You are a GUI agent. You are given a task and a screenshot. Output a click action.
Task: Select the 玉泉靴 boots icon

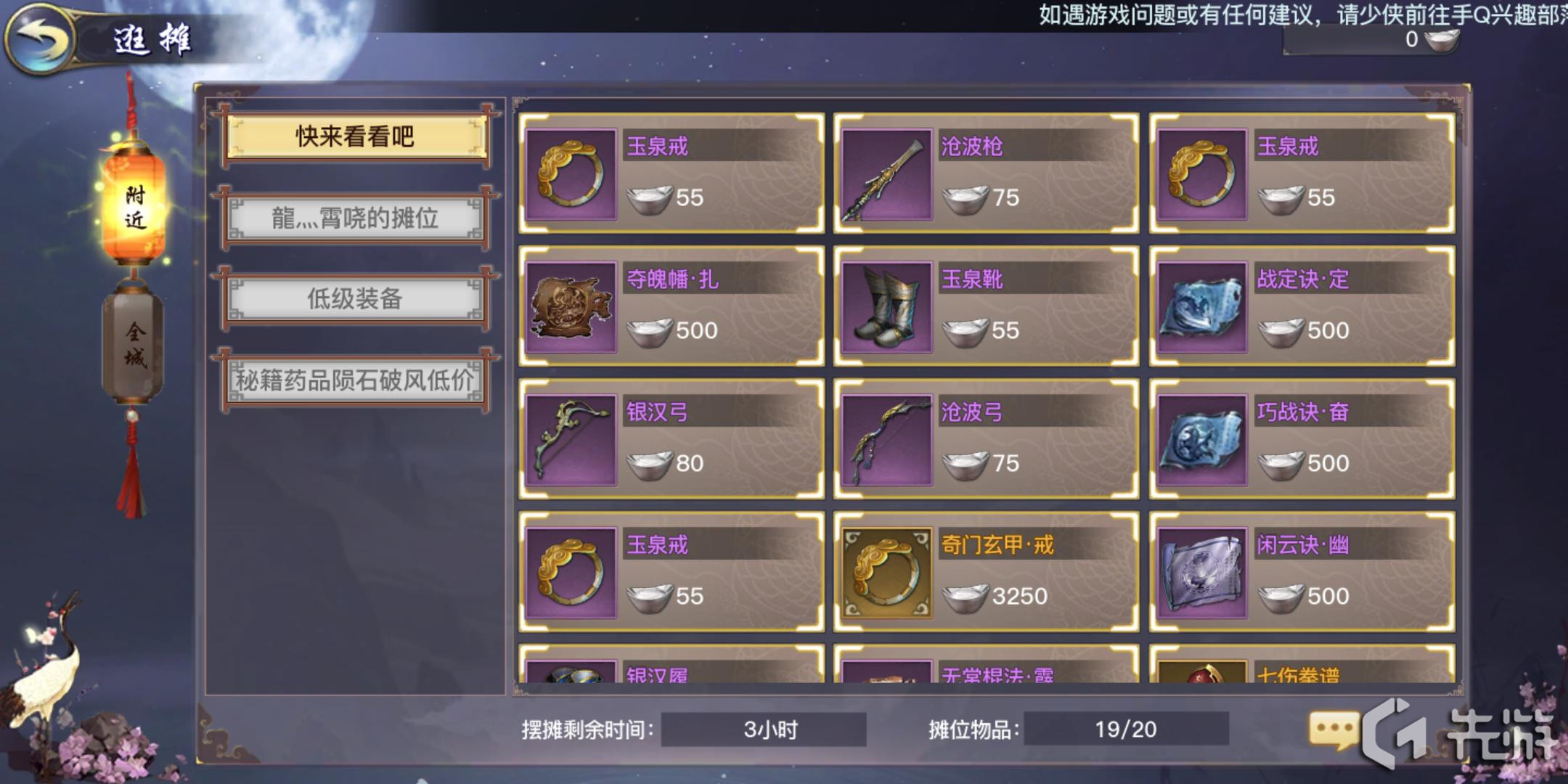(x=886, y=308)
